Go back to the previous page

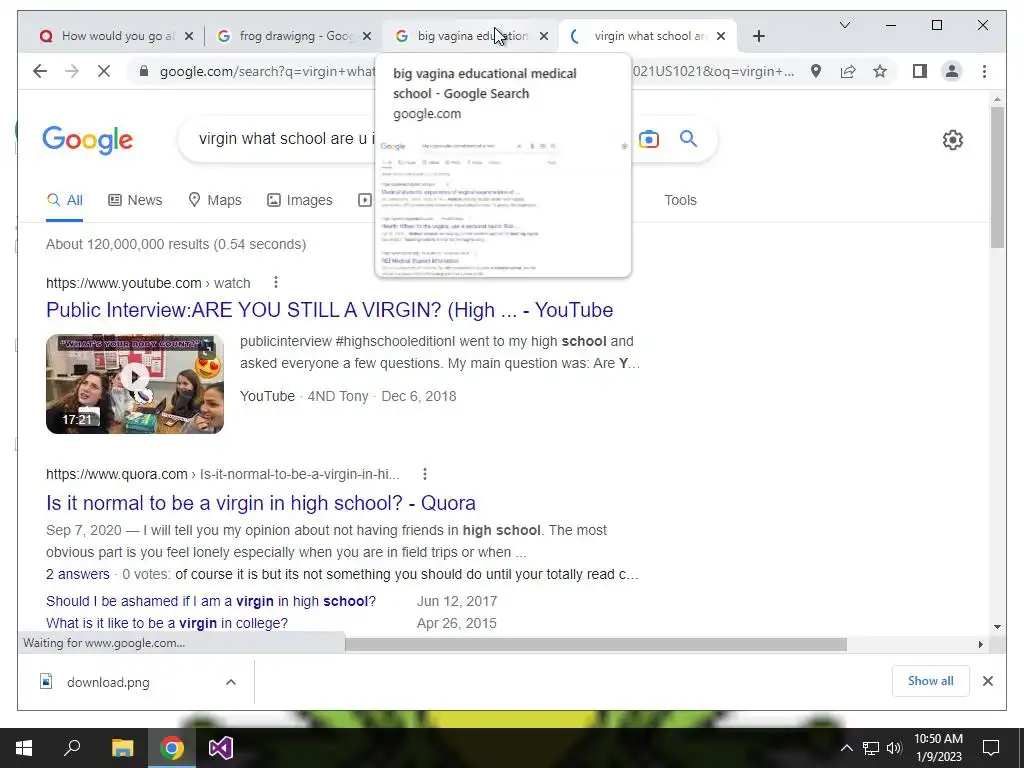pyautogui.click(x=40, y=71)
